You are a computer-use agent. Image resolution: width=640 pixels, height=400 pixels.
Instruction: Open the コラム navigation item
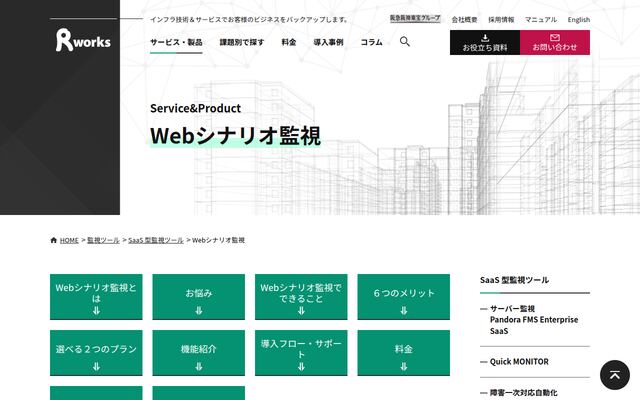click(371, 42)
